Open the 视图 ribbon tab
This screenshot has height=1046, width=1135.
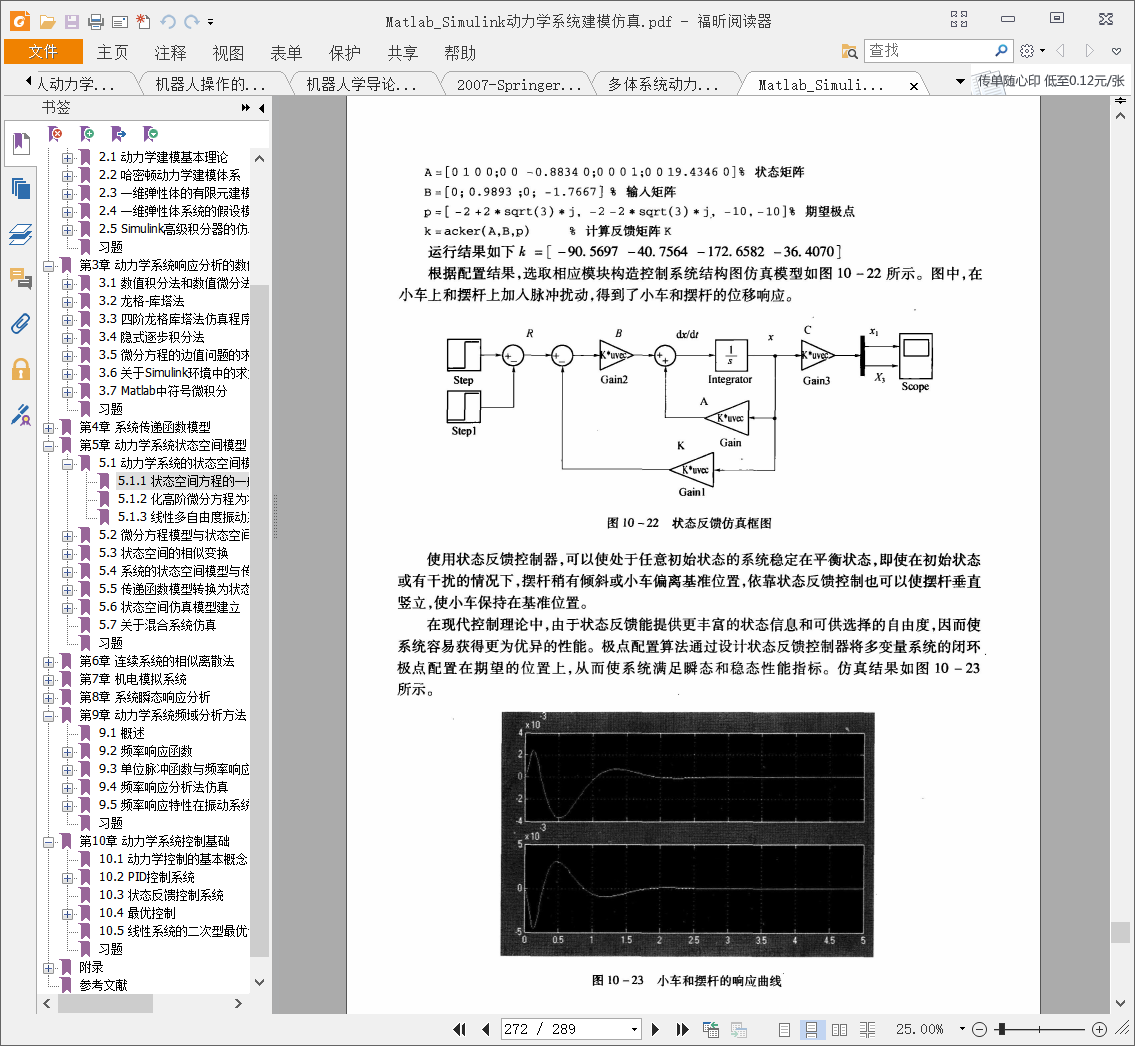point(228,53)
